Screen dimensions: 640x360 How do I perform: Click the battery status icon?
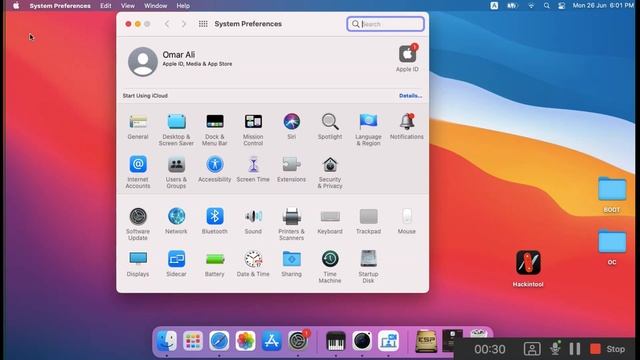(x=512, y=6)
